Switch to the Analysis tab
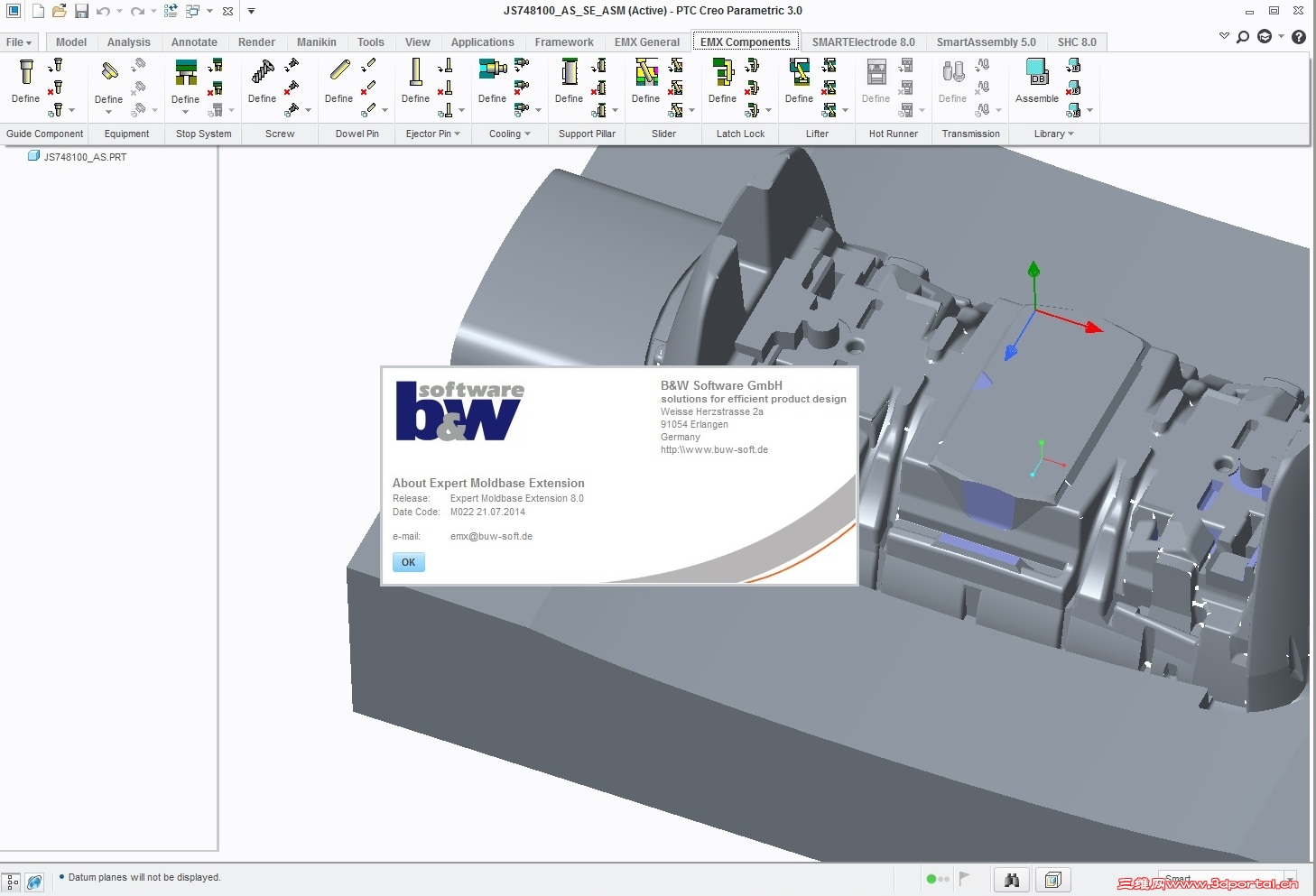Screen dimensions: 1316x896 (129, 42)
